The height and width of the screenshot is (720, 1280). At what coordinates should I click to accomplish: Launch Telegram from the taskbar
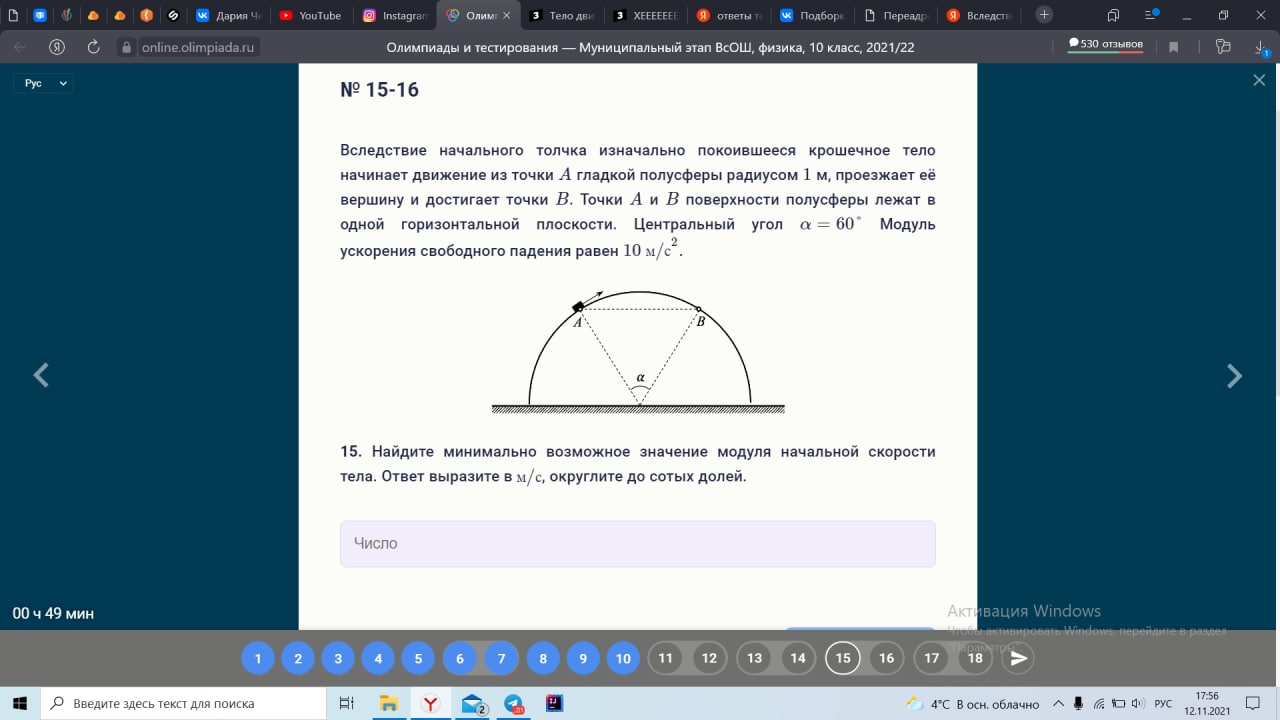click(x=513, y=704)
